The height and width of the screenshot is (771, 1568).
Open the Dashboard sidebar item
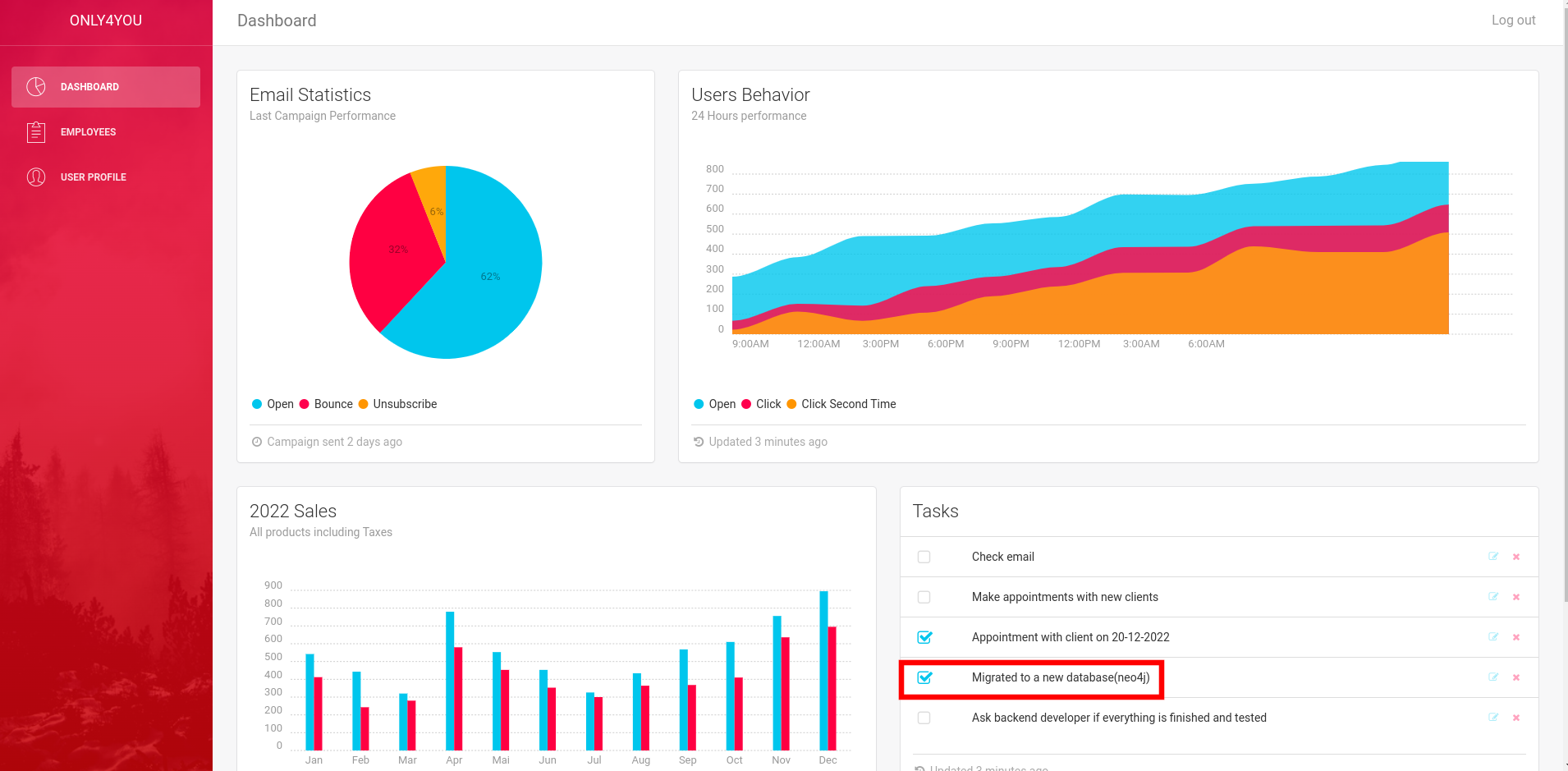click(x=106, y=87)
